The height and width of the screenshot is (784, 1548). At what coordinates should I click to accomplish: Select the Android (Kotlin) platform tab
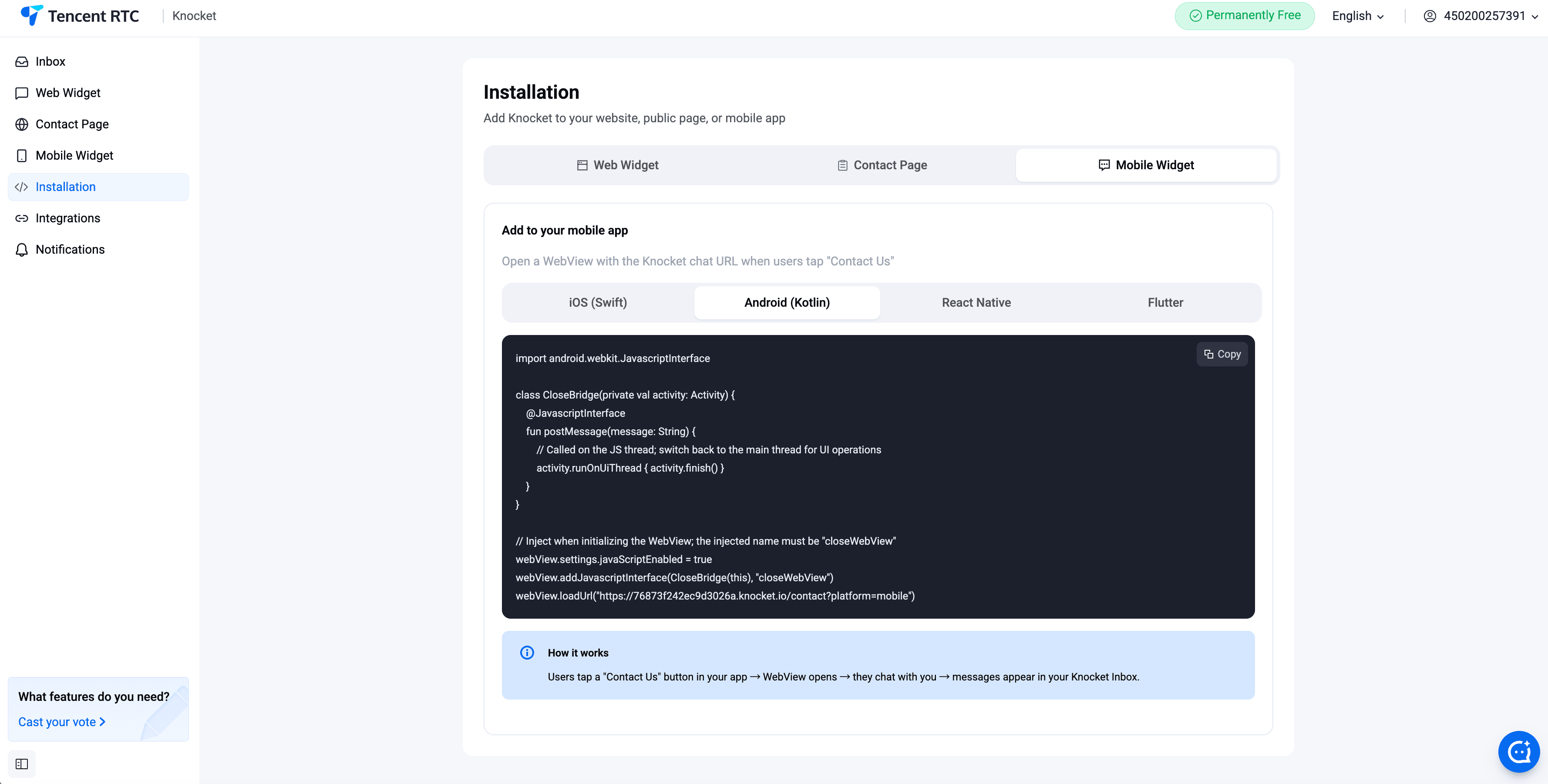(x=787, y=303)
